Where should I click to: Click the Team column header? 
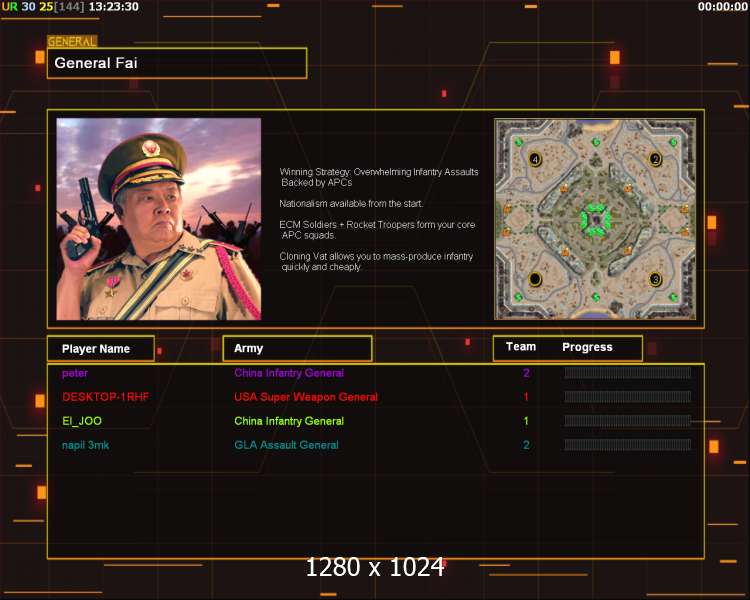(x=521, y=347)
